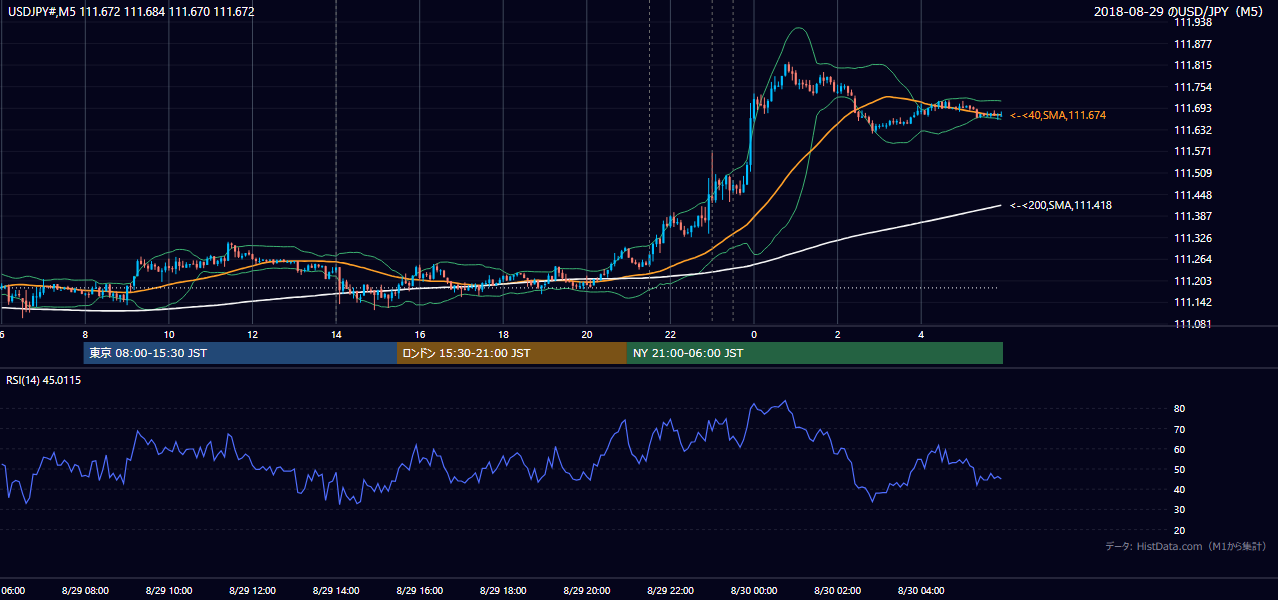Click hour label 16 under price chart
This screenshot has width=1278, height=600.
click(420, 335)
